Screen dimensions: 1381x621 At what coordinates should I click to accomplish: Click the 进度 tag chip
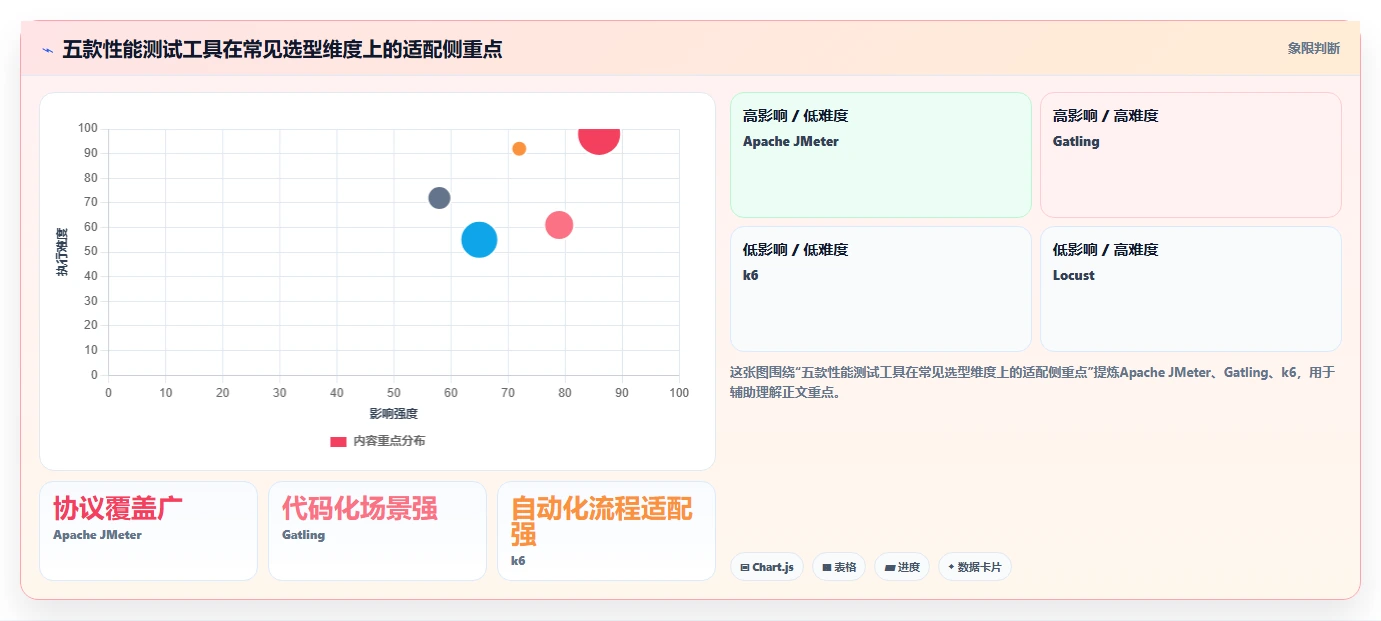[902, 567]
